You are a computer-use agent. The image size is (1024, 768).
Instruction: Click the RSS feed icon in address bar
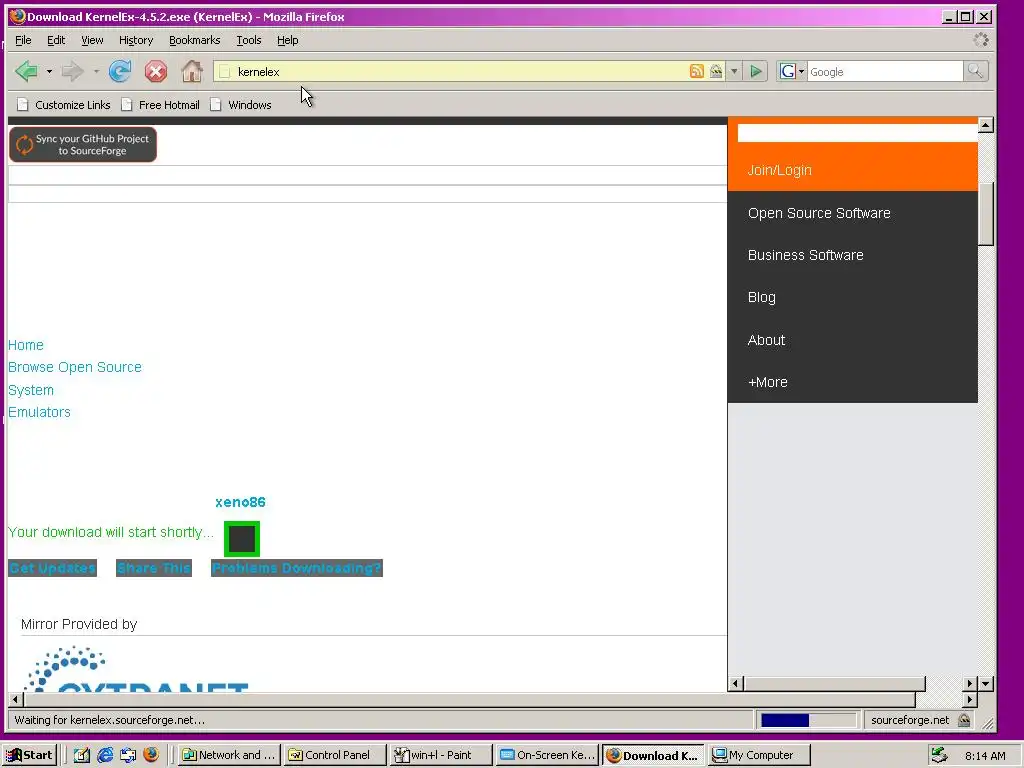pyautogui.click(x=697, y=71)
